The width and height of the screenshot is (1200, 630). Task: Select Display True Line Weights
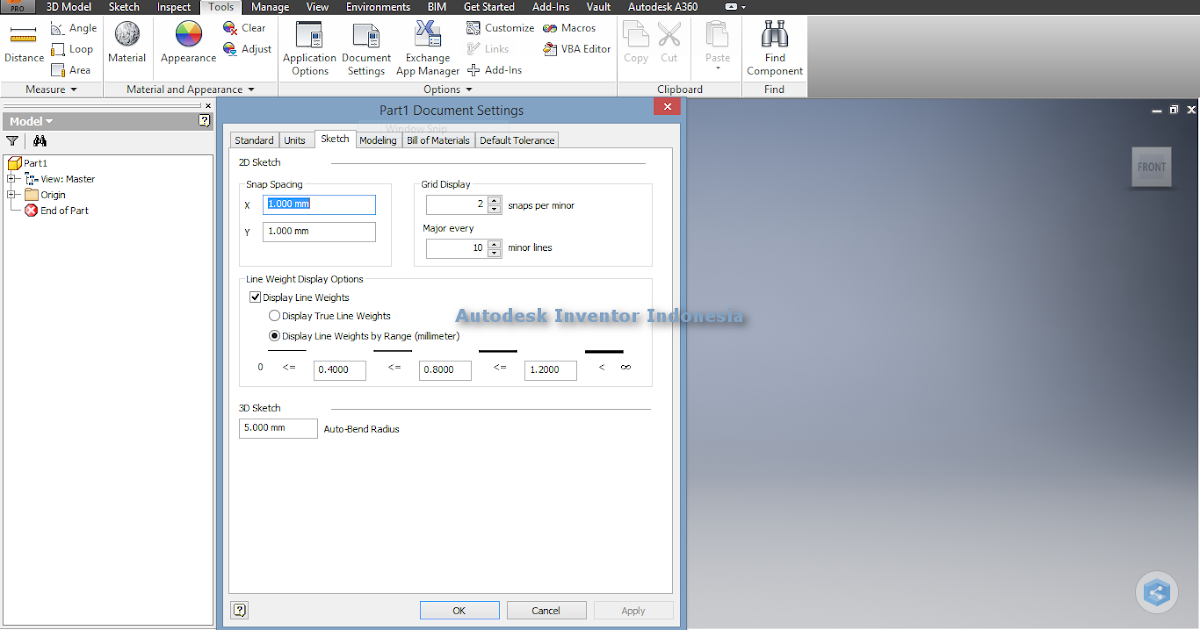(273, 316)
